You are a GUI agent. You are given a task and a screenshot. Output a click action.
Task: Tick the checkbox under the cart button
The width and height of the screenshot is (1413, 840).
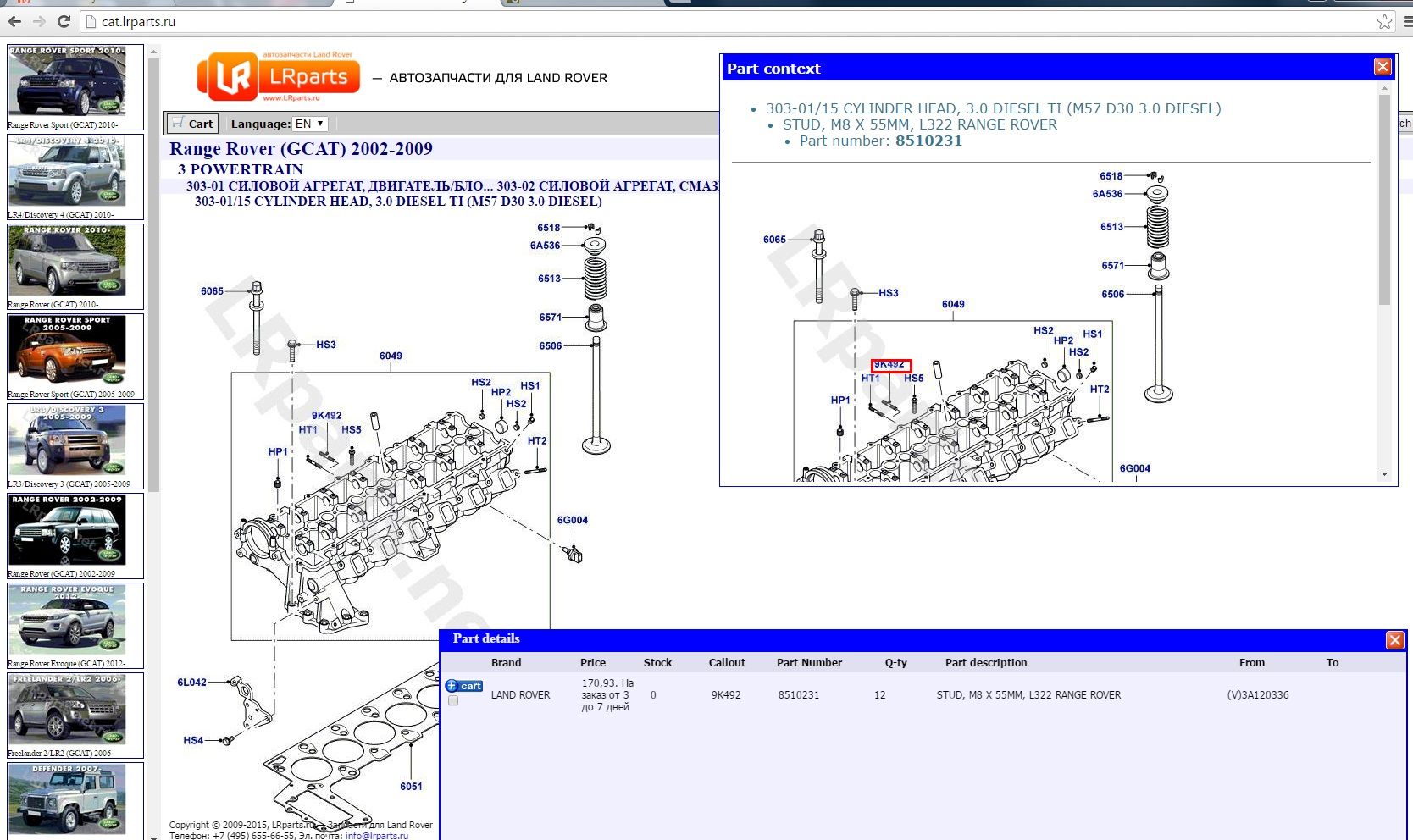pos(453,701)
